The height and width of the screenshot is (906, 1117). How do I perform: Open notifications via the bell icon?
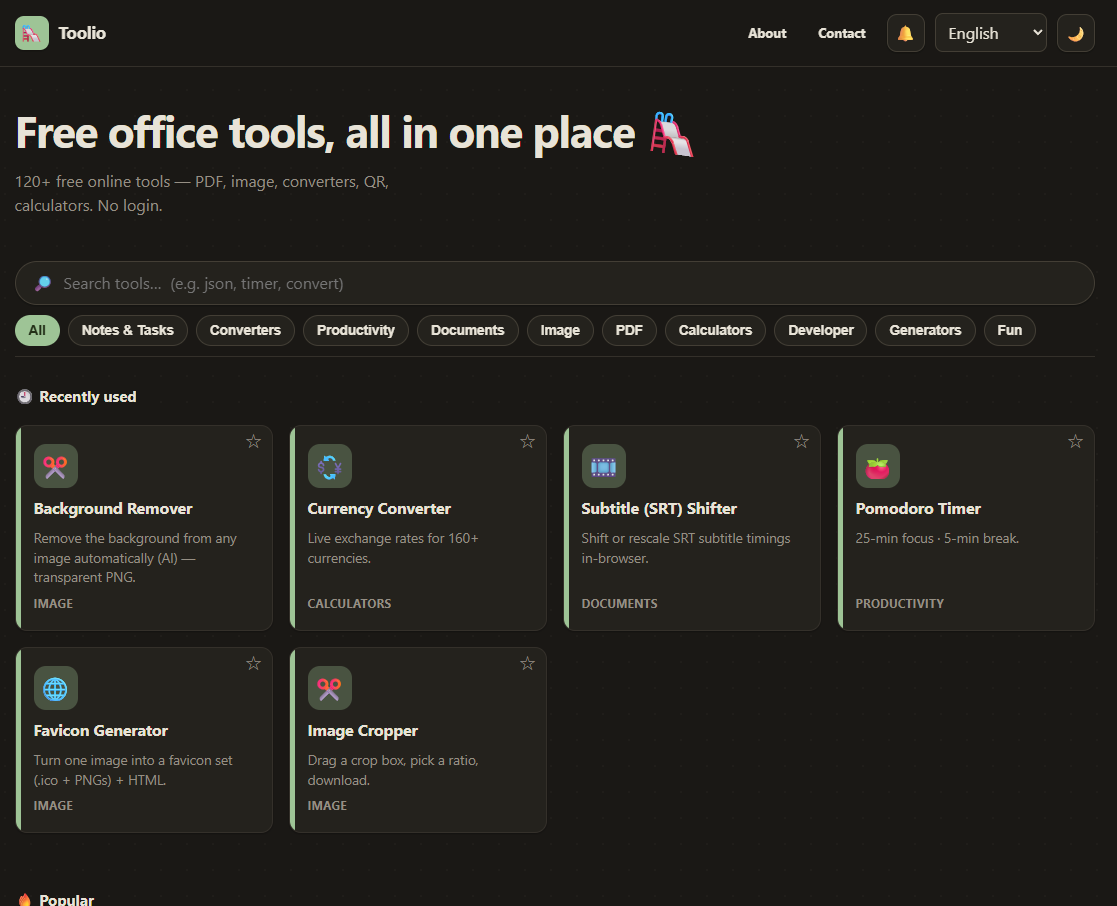click(905, 33)
